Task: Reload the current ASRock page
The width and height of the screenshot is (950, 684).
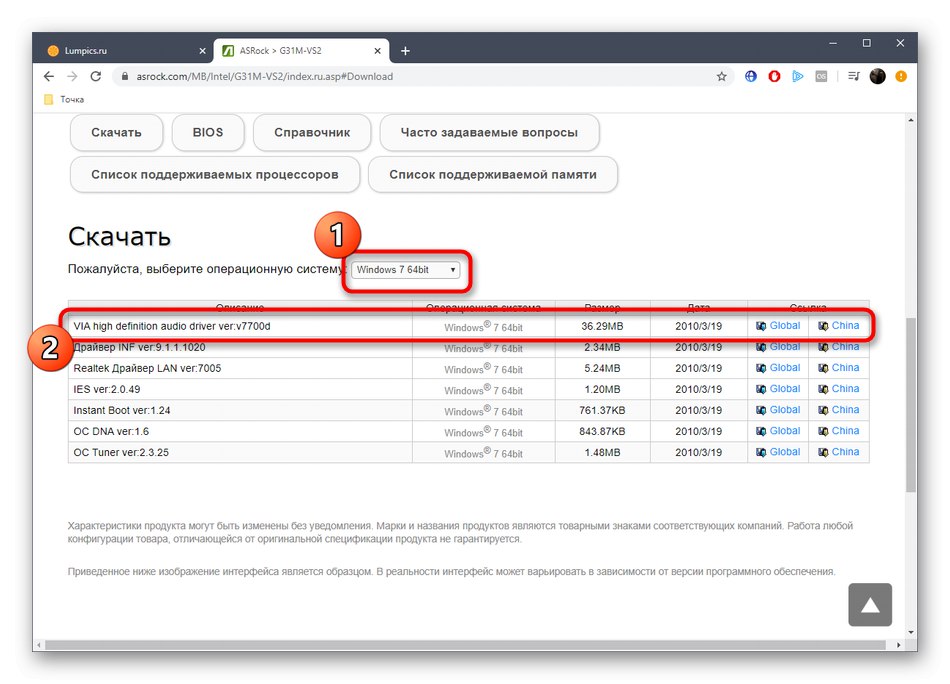Action: tap(95, 76)
